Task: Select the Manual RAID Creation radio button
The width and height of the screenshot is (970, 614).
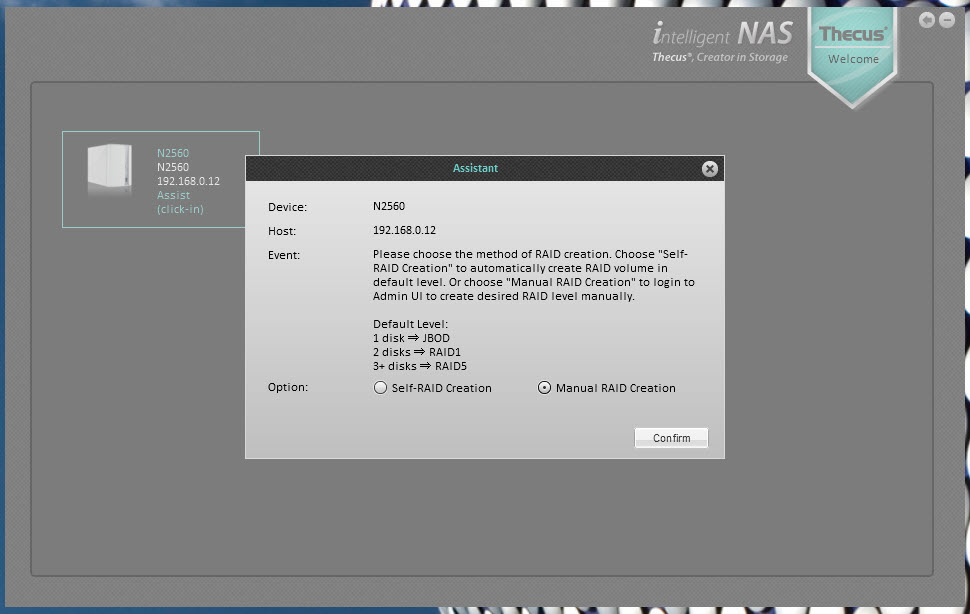Action: [x=544, y=388]
